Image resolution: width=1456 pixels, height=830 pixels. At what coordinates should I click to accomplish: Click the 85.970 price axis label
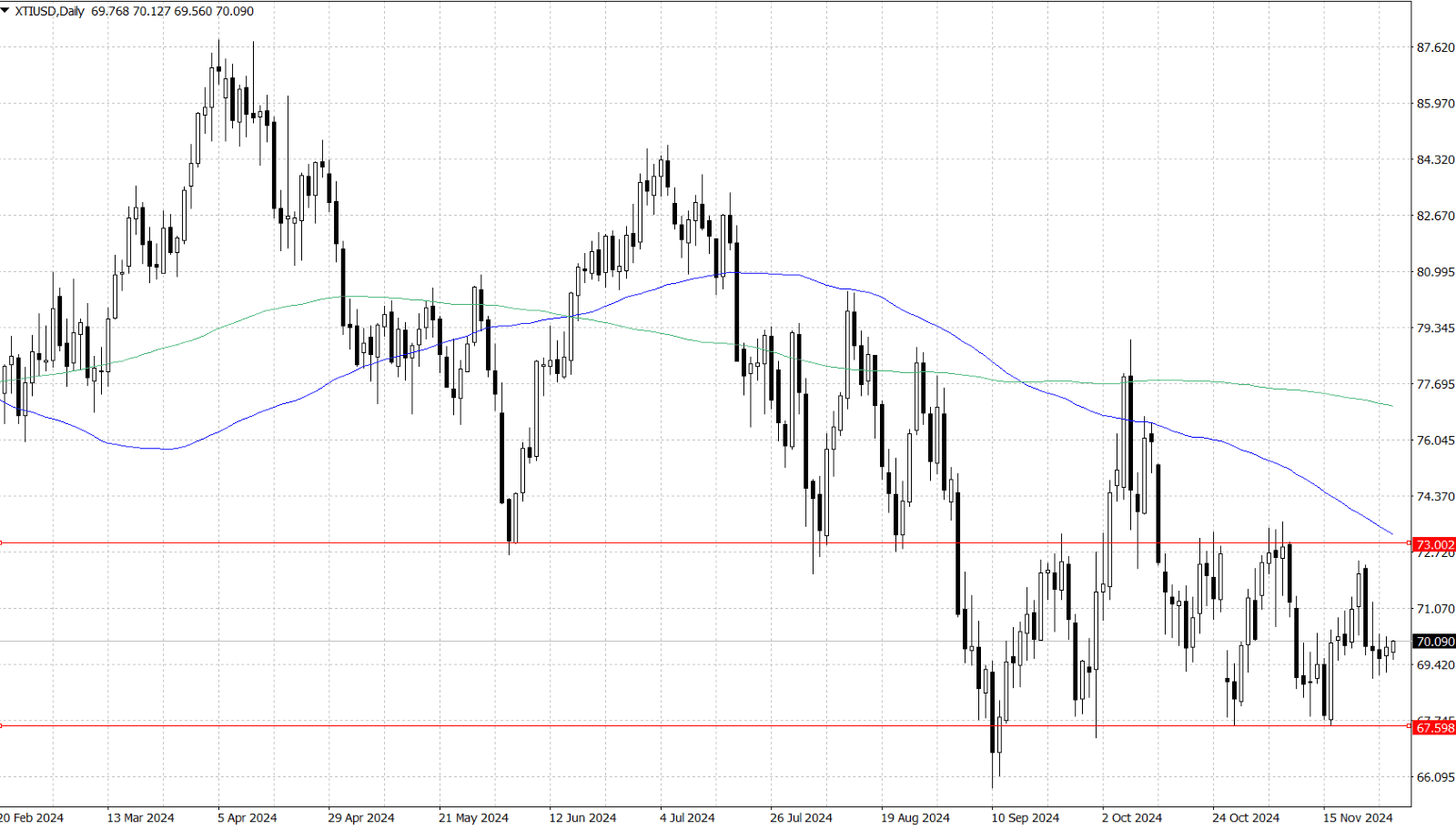click(x=1436, y=104)
